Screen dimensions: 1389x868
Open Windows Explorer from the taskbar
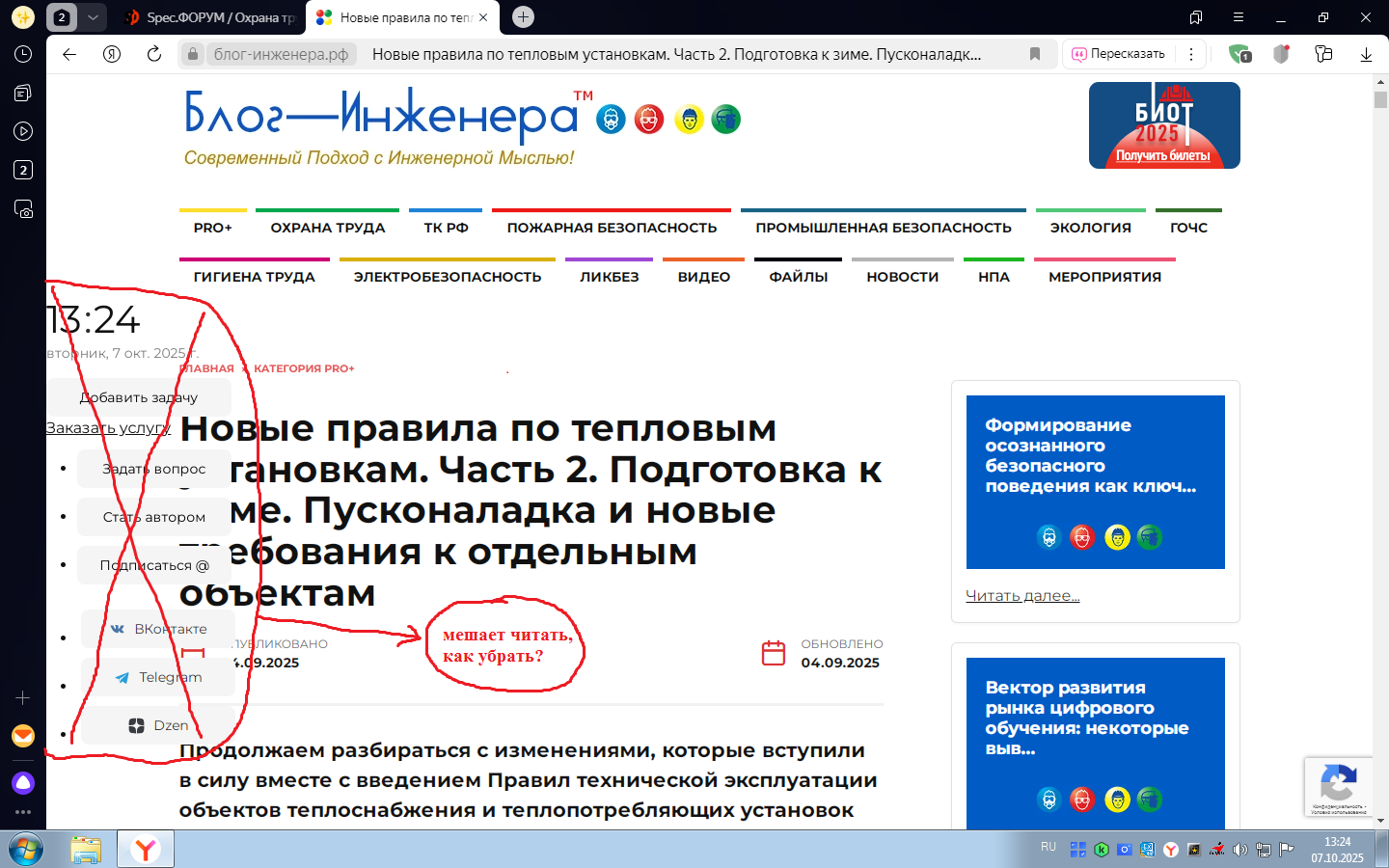pyautogui.click(x=86, y=850)
